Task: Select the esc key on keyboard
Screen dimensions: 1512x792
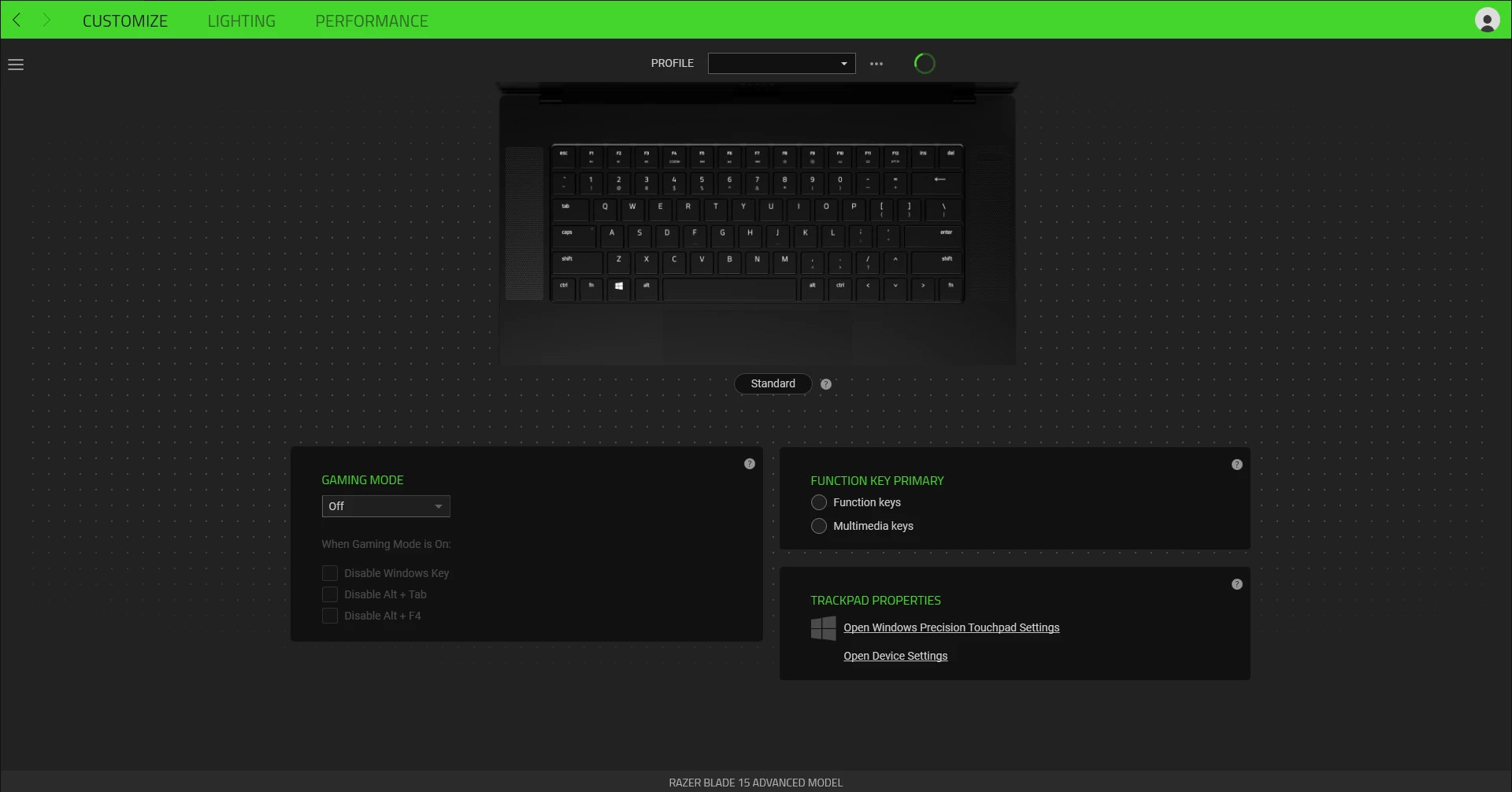Action: coord(564,157)
